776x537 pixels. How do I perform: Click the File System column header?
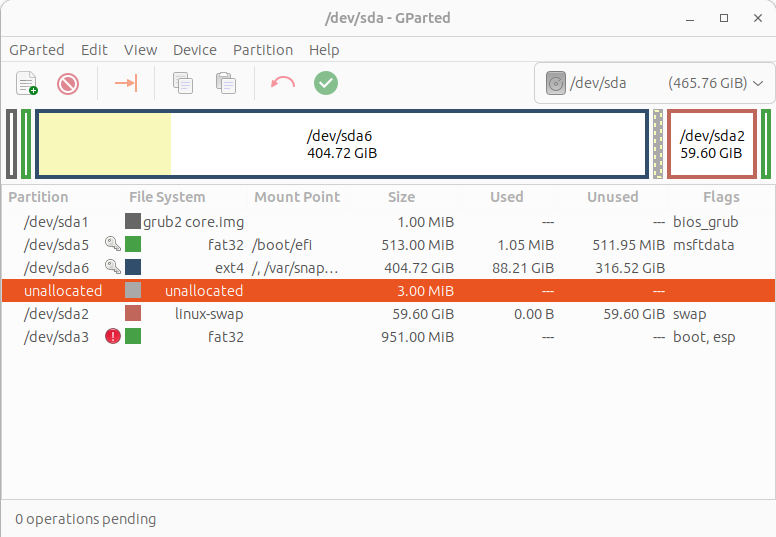click(x=167, y=197)
